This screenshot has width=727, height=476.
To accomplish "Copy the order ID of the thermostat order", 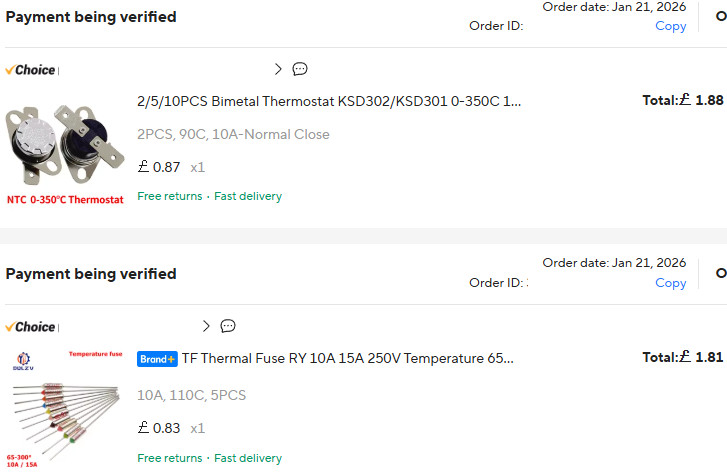I will [x=670, y=26].
